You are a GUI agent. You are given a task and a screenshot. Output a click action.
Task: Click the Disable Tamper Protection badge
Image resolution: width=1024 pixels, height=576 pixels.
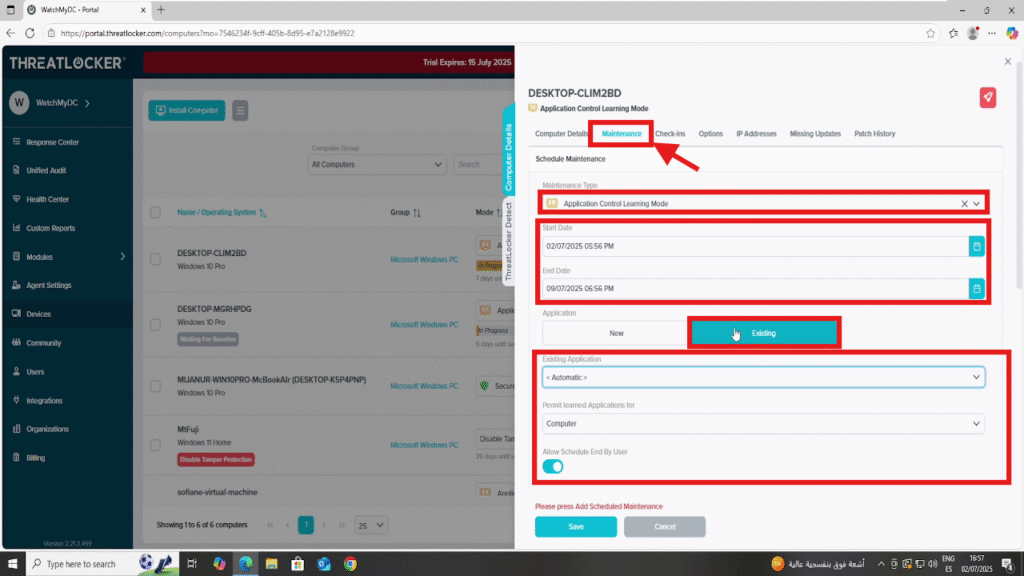pyautogui.click(x=216, y=460)
